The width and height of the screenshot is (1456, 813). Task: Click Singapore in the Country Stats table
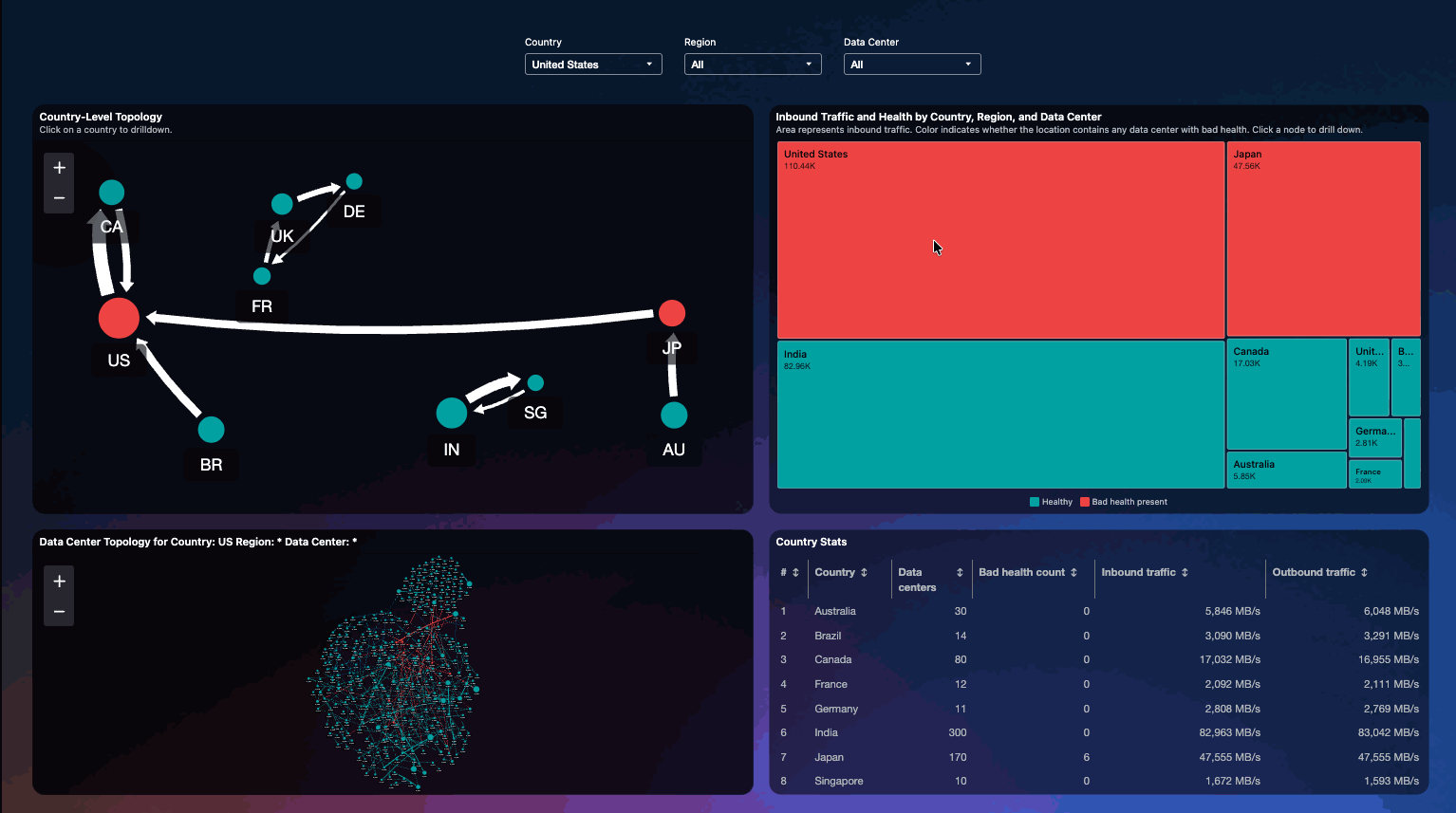839,782
